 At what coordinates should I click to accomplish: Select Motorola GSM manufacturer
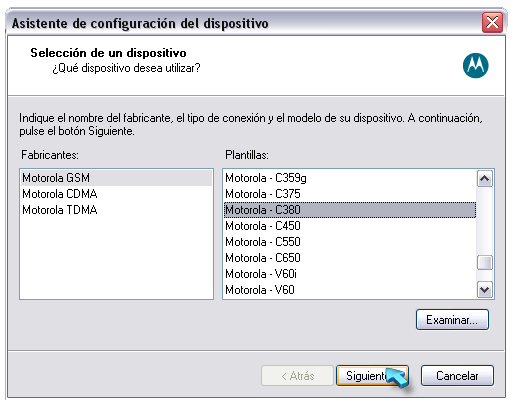click(116, 178)
